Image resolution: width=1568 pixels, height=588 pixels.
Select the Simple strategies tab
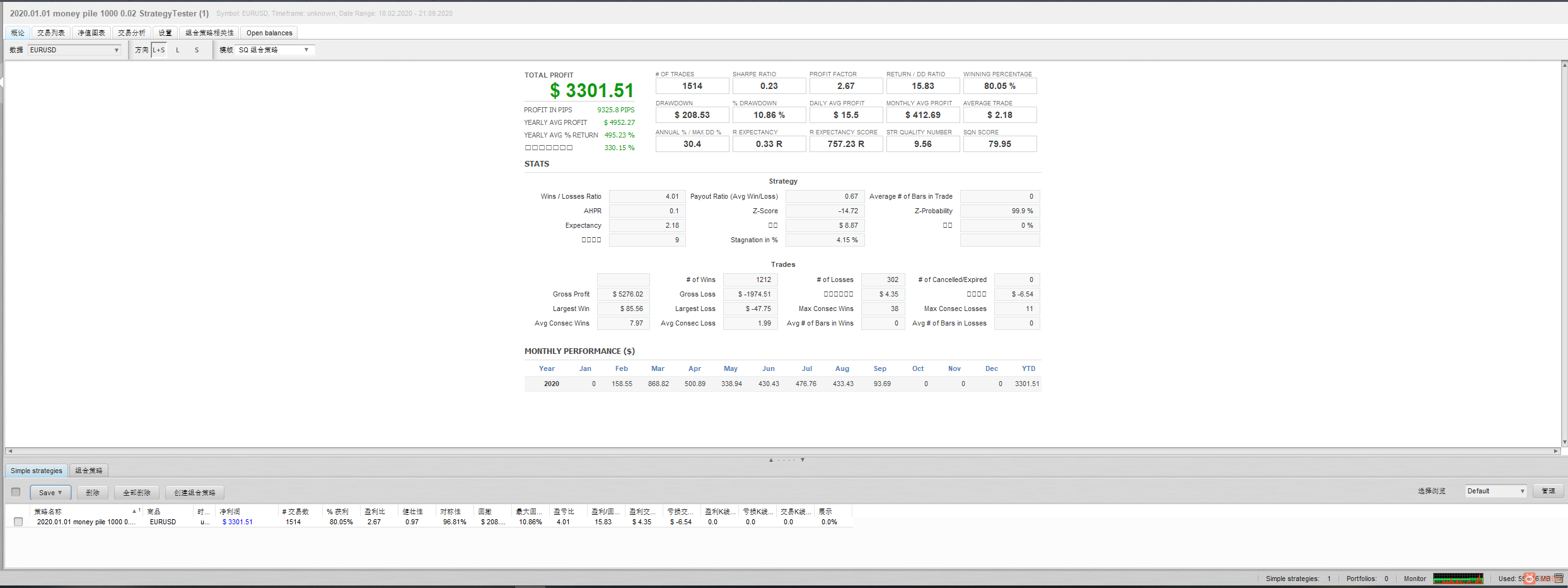(x=37, y=471)
